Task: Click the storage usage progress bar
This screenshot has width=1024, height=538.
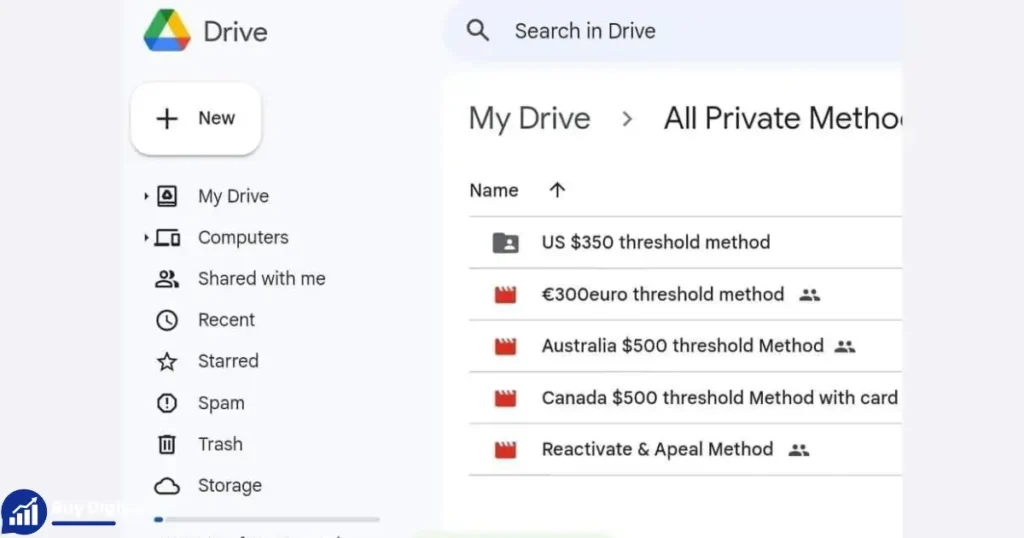Action: 266,520
